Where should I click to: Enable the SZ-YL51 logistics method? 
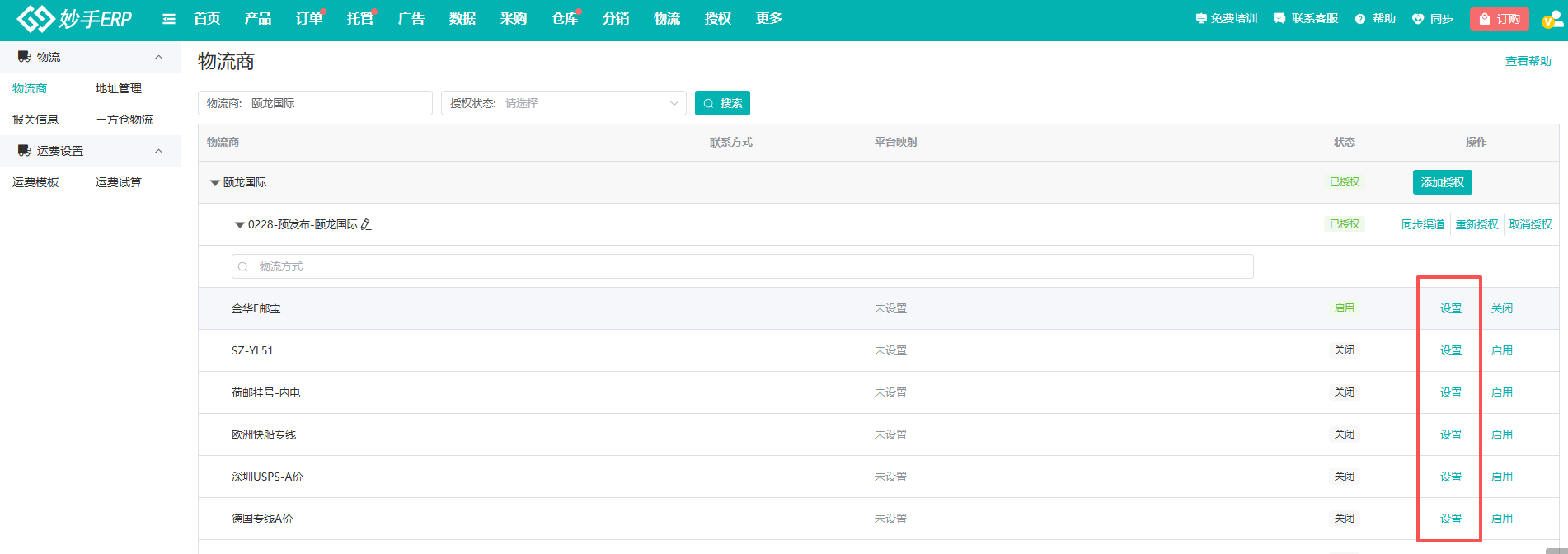[x=1501, y=350]
